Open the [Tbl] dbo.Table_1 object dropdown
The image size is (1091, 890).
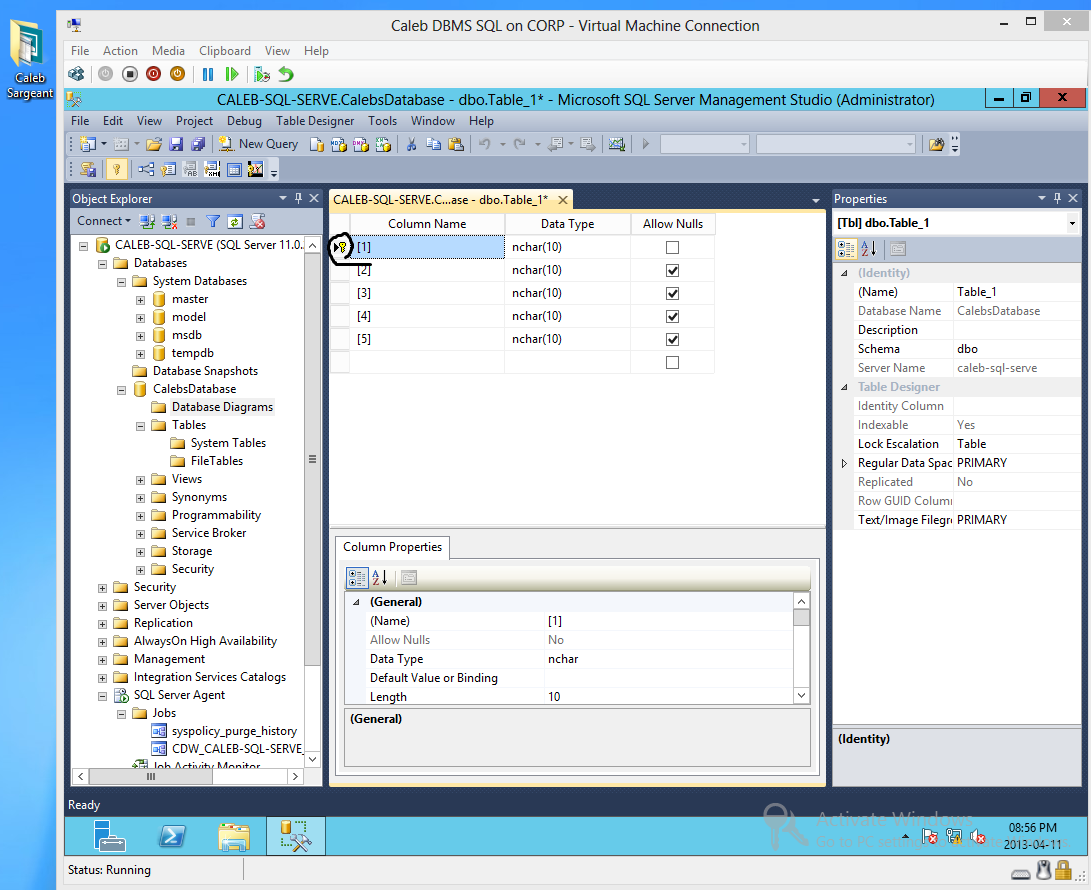coord(1072,223)
